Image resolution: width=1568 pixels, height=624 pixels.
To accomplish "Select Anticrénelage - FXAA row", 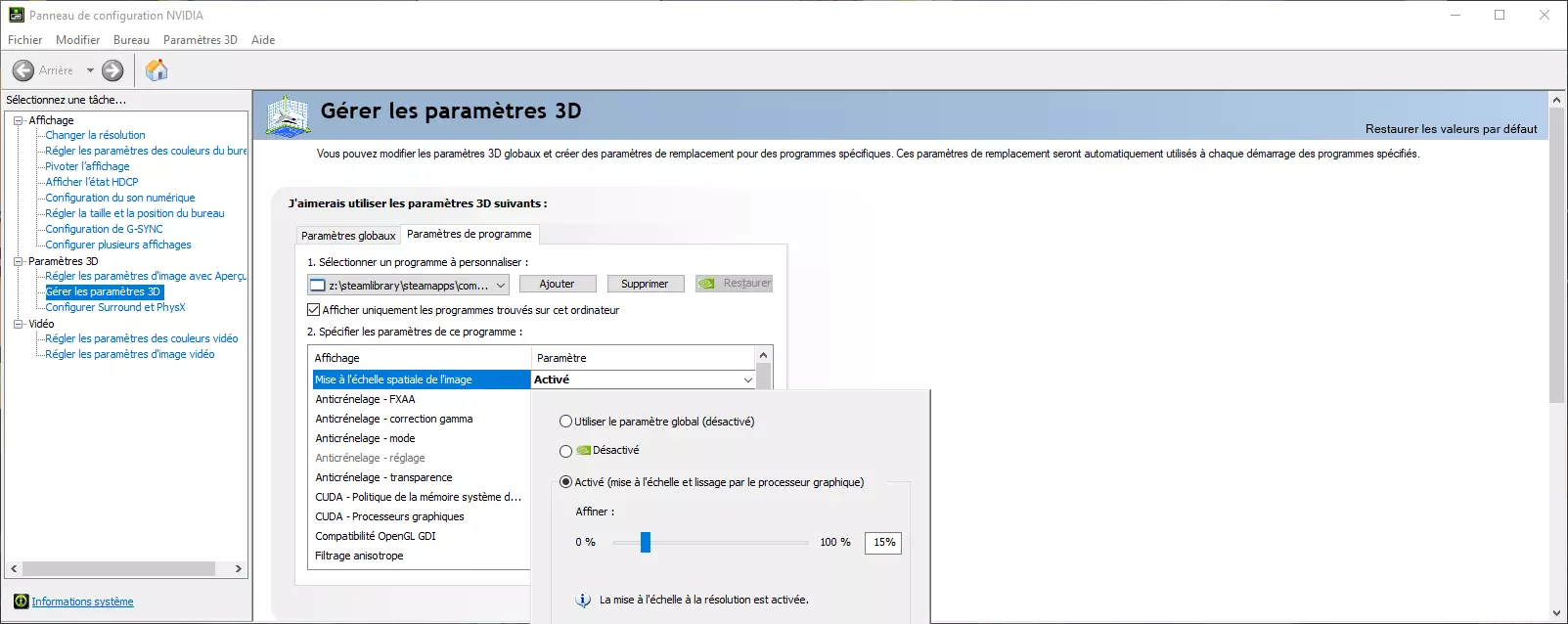I will pos(420,399).
